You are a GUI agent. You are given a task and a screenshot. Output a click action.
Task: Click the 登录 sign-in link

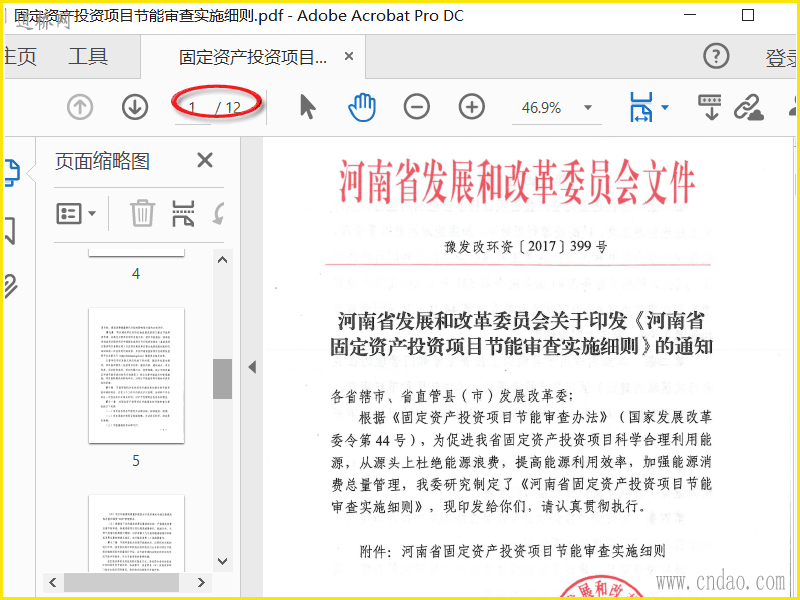pos(781,59)
